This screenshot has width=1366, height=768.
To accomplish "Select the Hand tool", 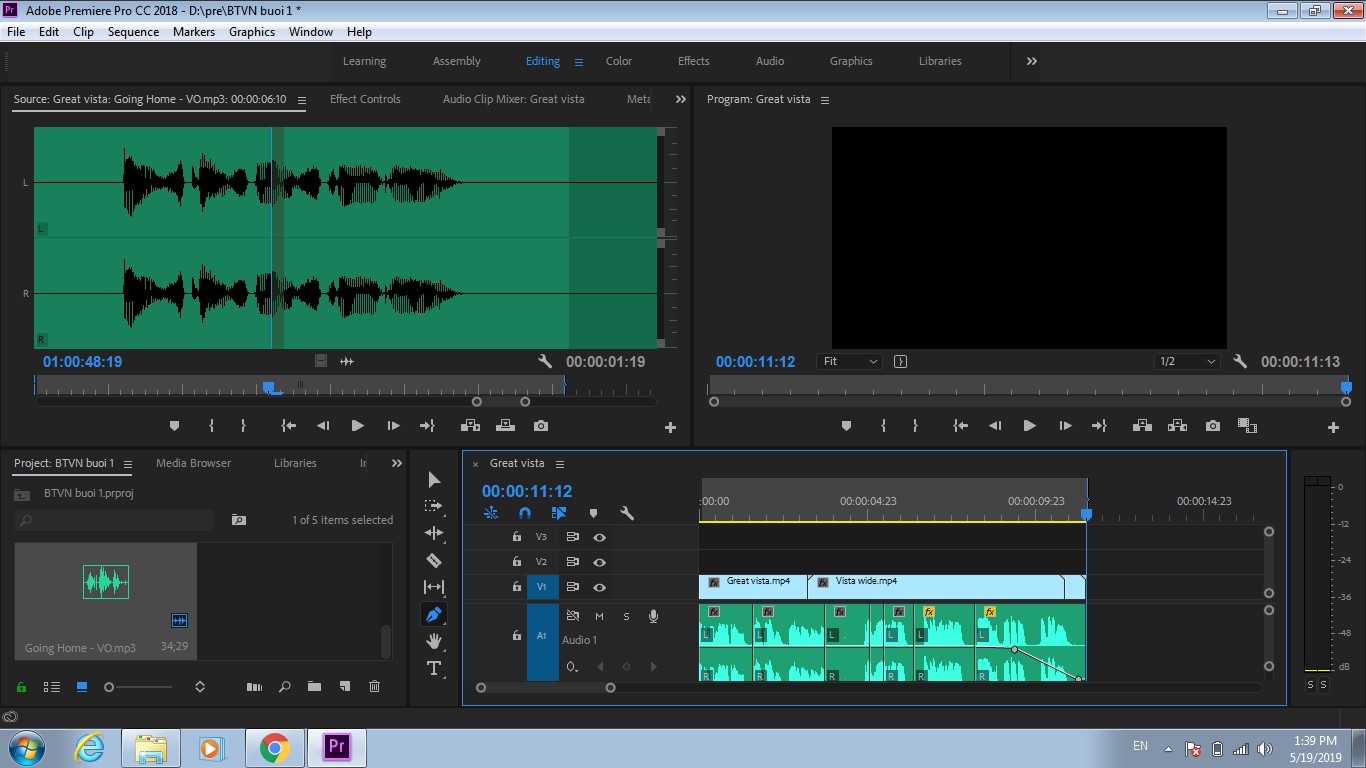I will coord(434,641).
